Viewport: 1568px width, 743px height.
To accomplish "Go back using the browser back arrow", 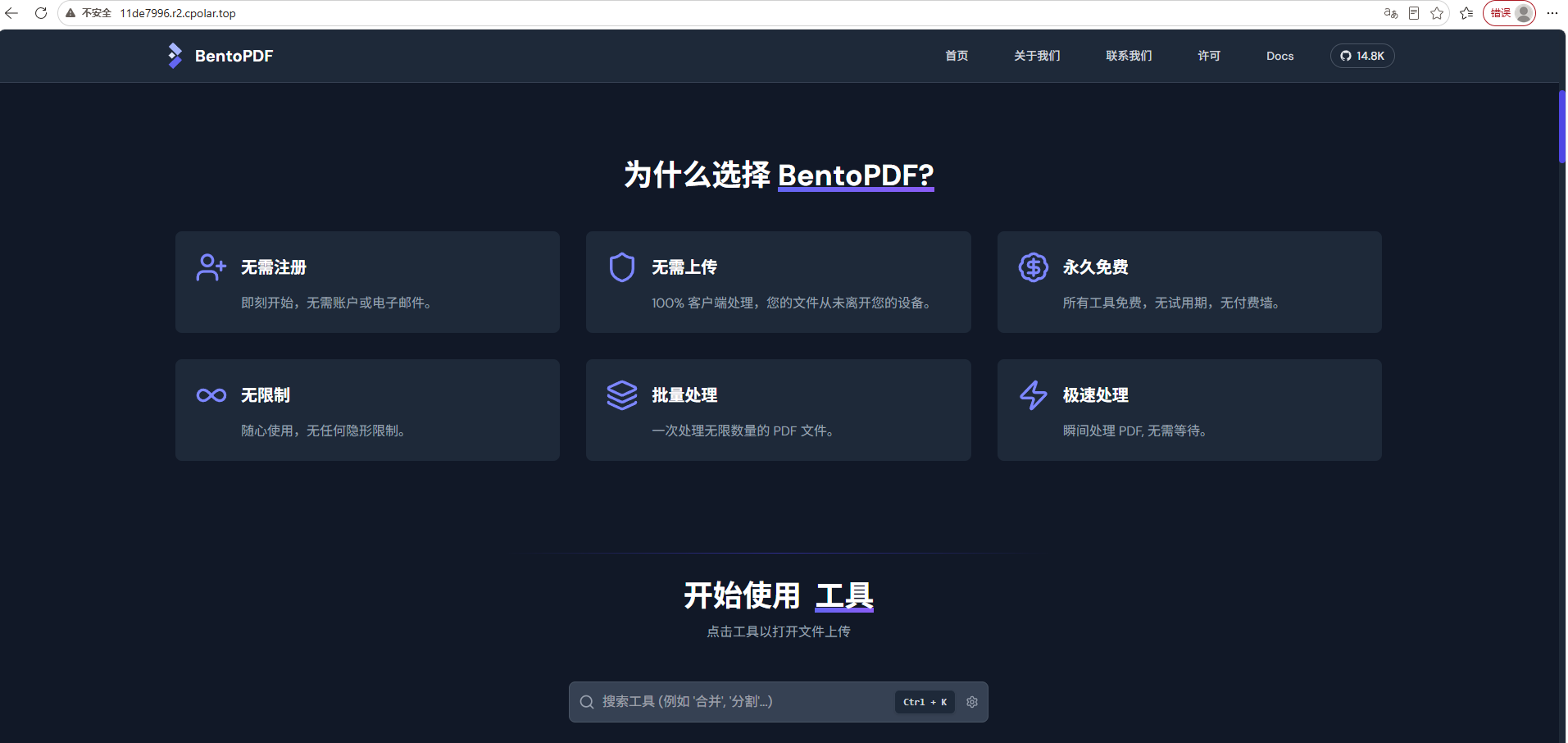I will [x=11, y=13].
